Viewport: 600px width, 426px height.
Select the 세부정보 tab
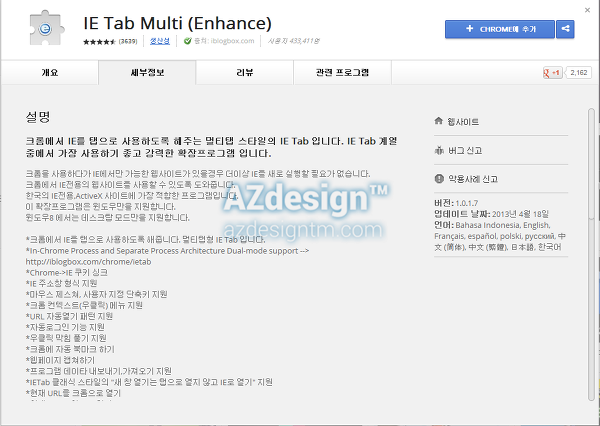pyautogui.click(x=147, y=72)
